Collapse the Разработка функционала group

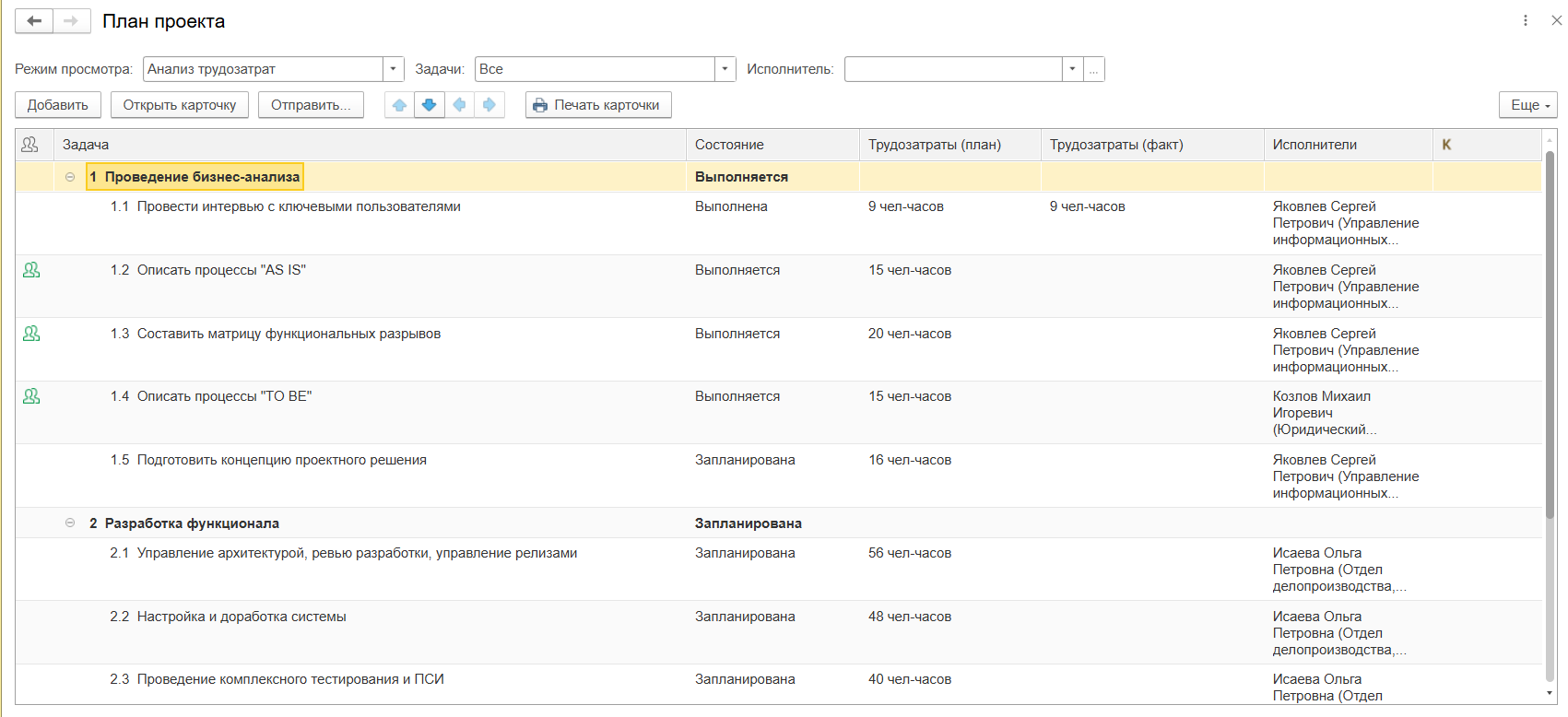click(x=70, y=523)
